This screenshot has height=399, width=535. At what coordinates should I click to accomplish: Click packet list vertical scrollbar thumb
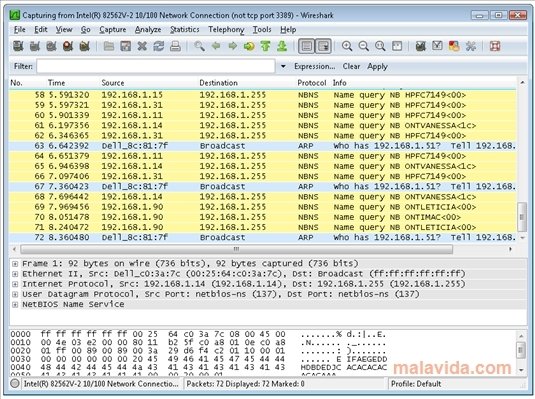[522, 217]
